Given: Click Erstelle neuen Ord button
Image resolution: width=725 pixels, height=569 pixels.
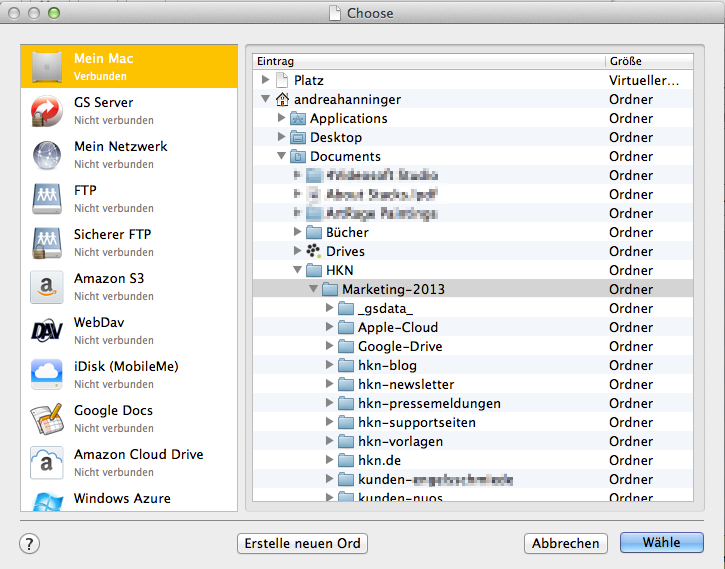Looking at the screenshot, I should [302, 544].
